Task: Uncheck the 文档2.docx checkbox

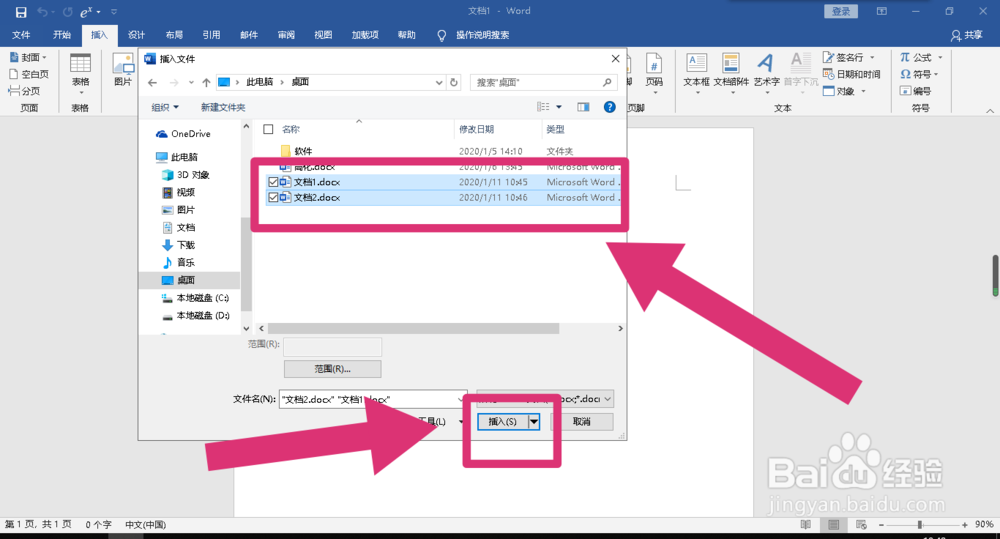Action: tap(273, 198)
